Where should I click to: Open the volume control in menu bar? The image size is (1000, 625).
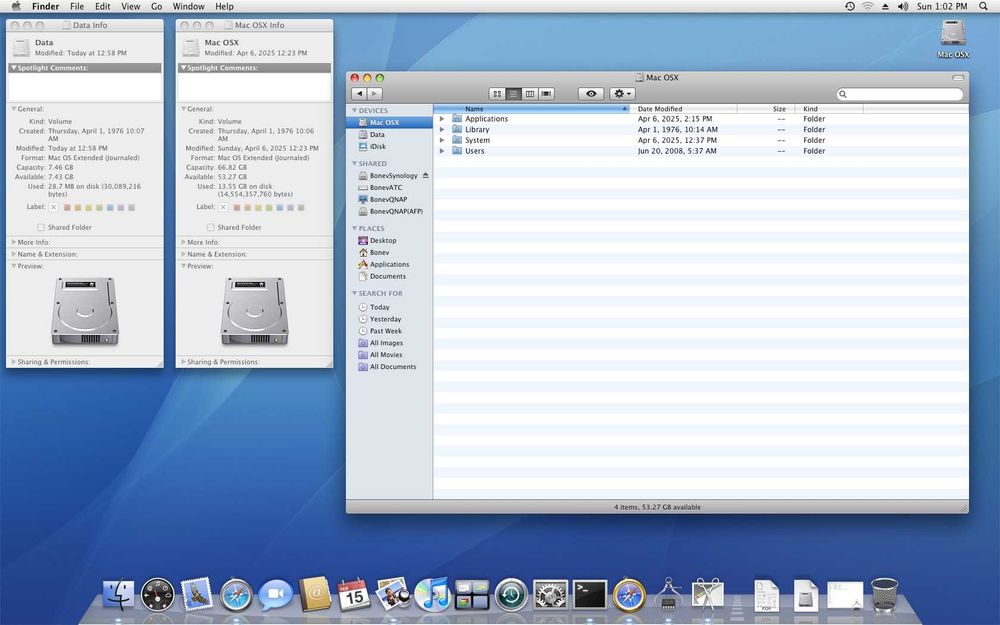(x=903, y=6)
